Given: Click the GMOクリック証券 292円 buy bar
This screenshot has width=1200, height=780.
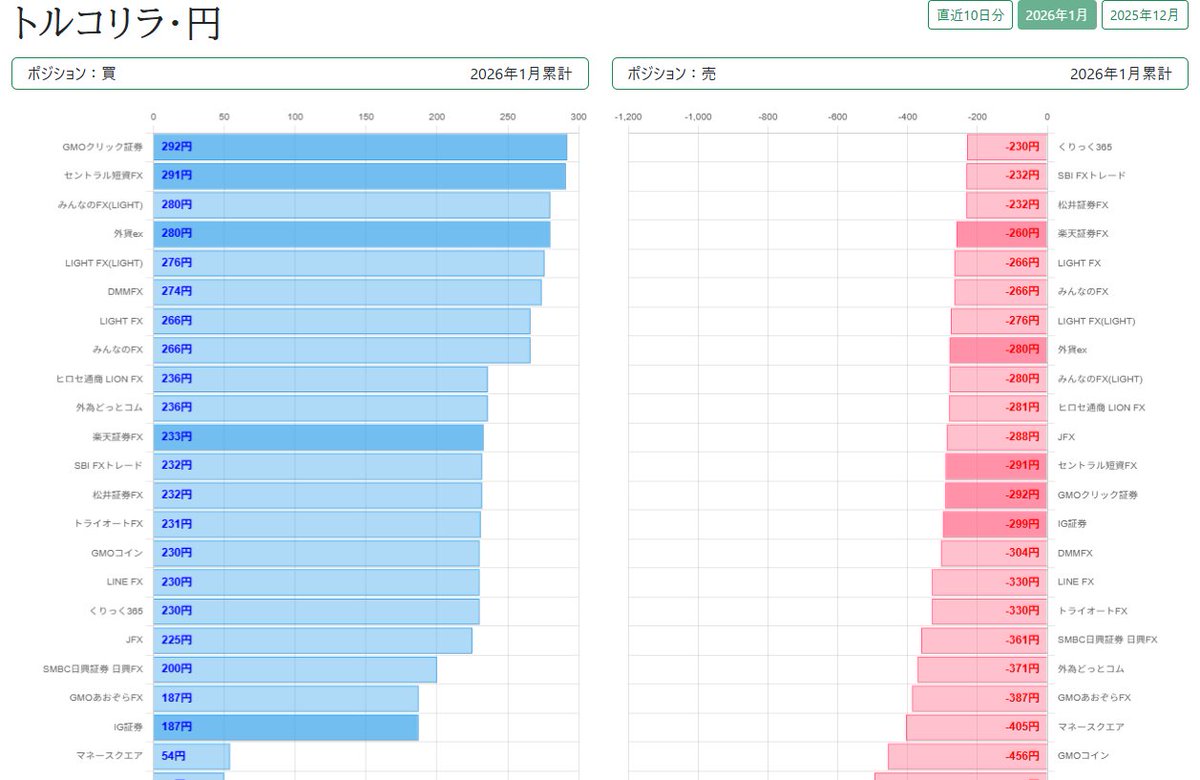Looking at the screenshot, I should [360, 147].
